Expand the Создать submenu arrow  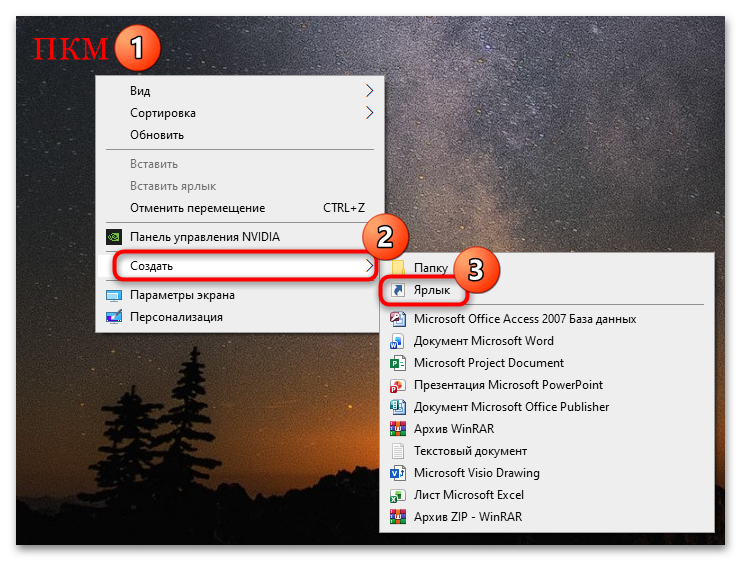point(370,266)
